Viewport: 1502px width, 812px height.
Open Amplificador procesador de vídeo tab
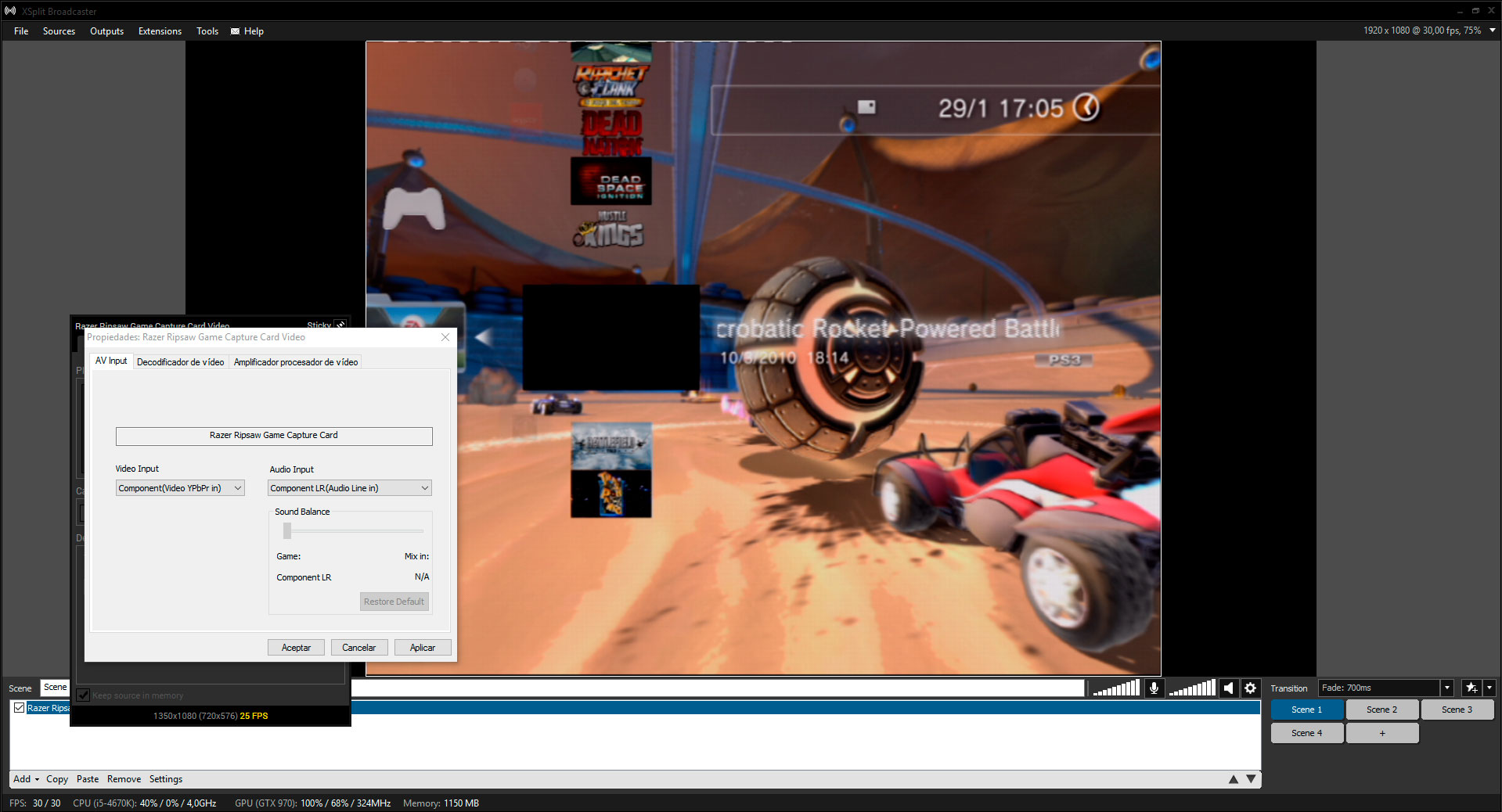pyautogui.click(x=296, y=362)
